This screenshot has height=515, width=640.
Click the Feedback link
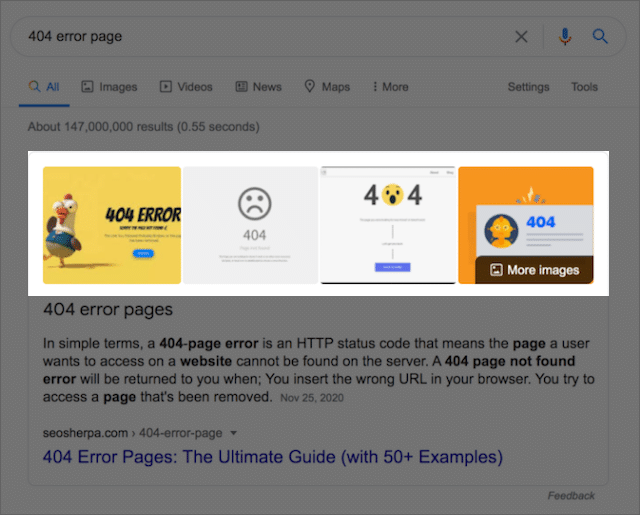pos(571,495)
